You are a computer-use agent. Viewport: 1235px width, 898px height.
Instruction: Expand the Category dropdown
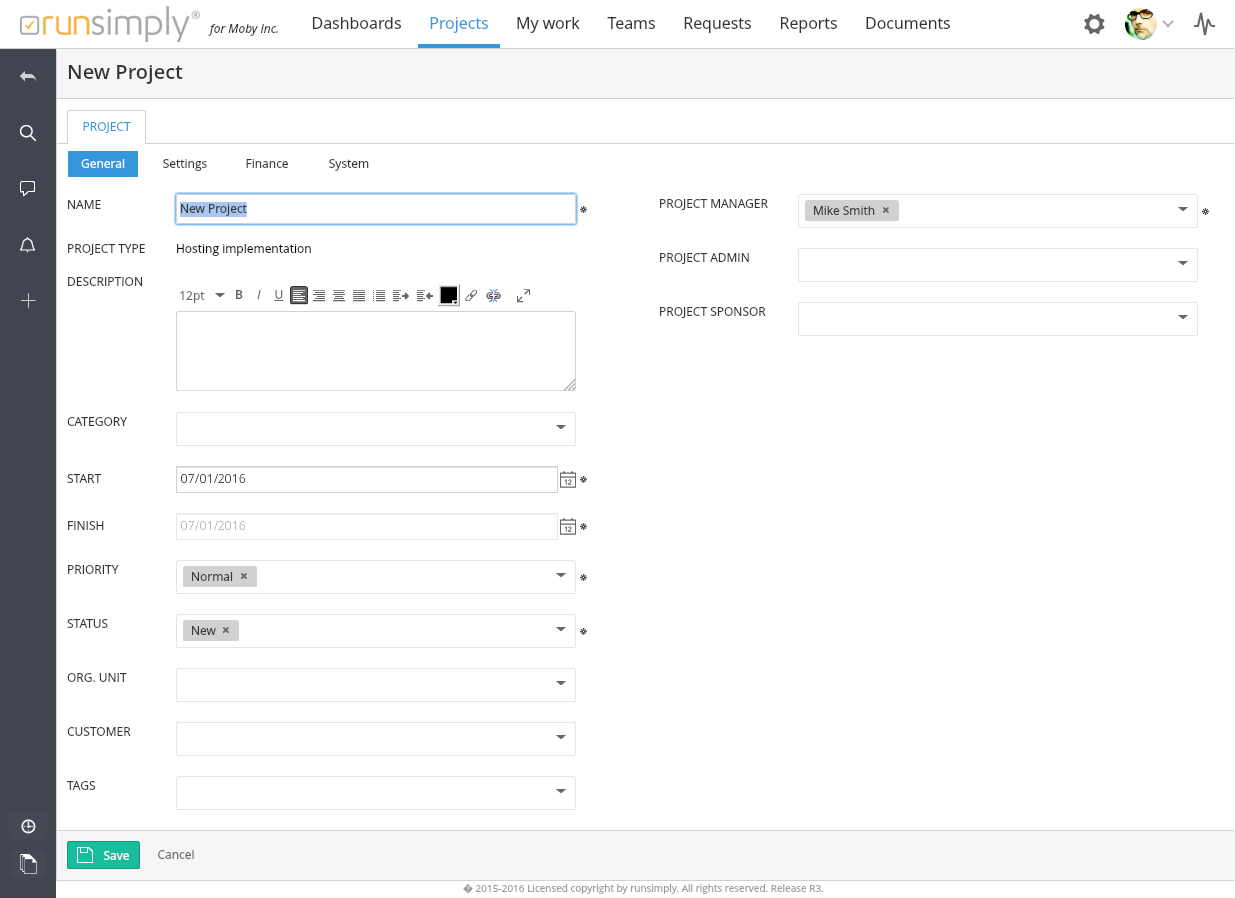561,428
